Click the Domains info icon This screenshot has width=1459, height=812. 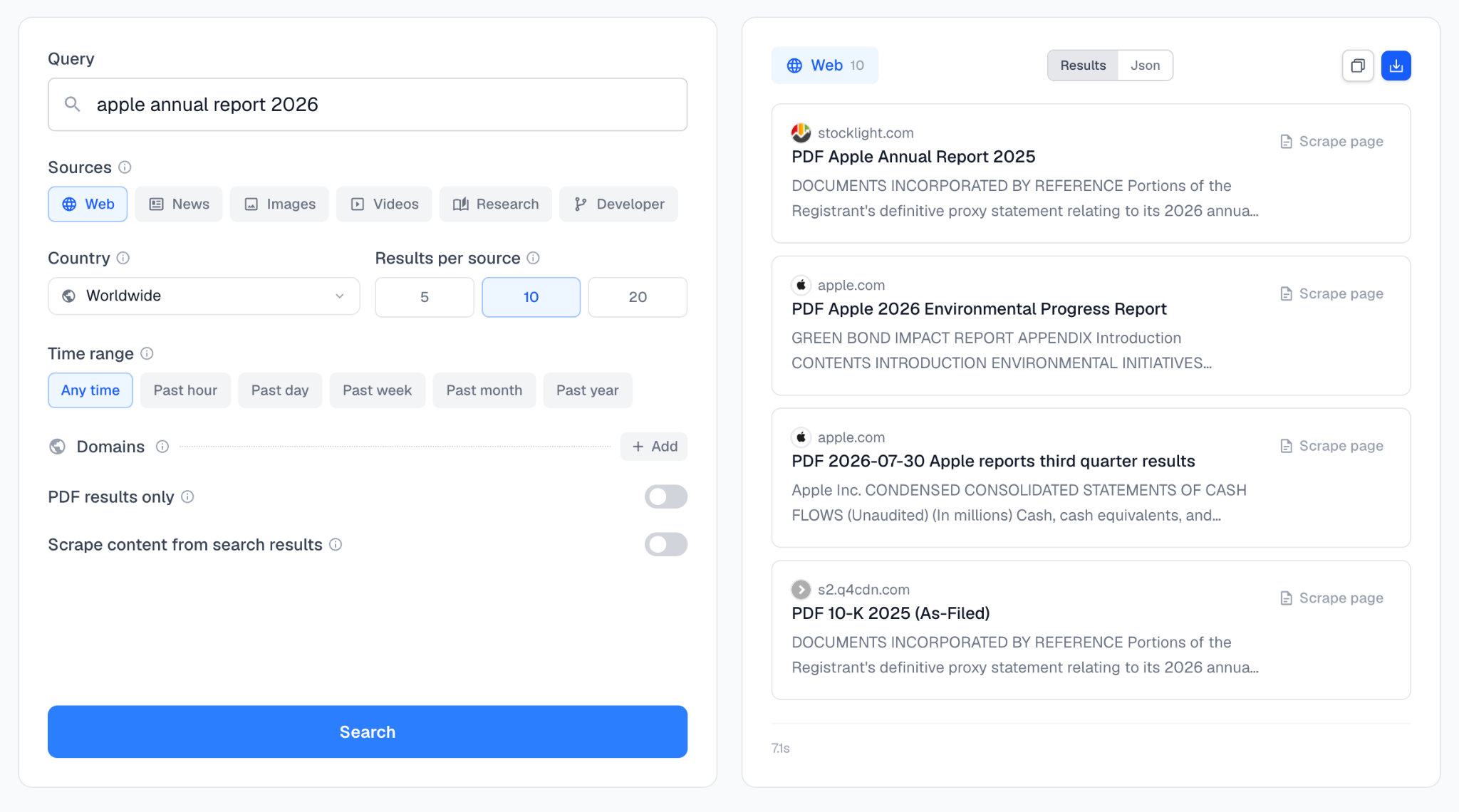point(162,447)
